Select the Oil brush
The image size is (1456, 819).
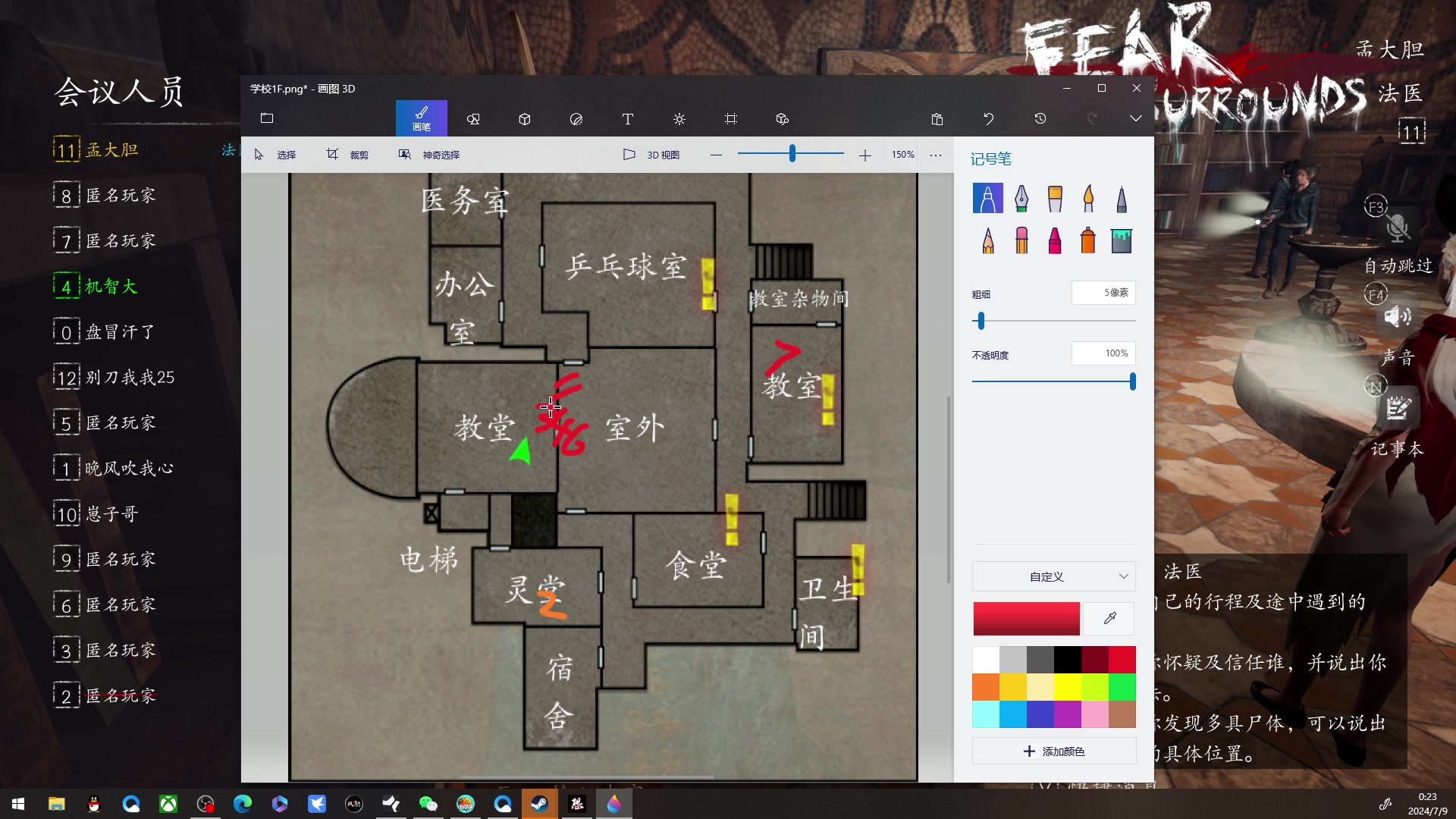pyautogui.click(x=1055, y=199)
